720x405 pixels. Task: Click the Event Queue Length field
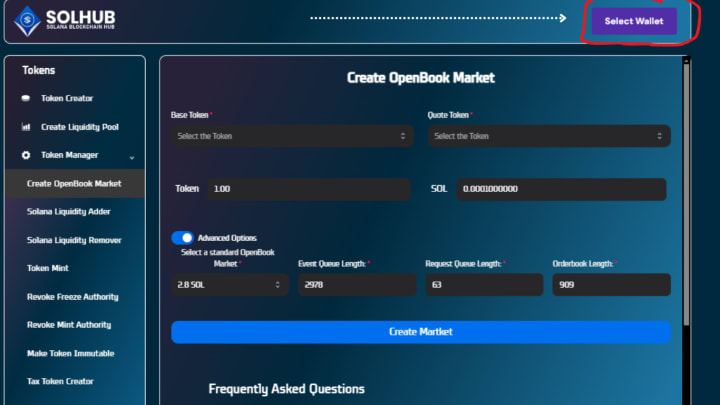pyautogui.click(x=357, y=285)
